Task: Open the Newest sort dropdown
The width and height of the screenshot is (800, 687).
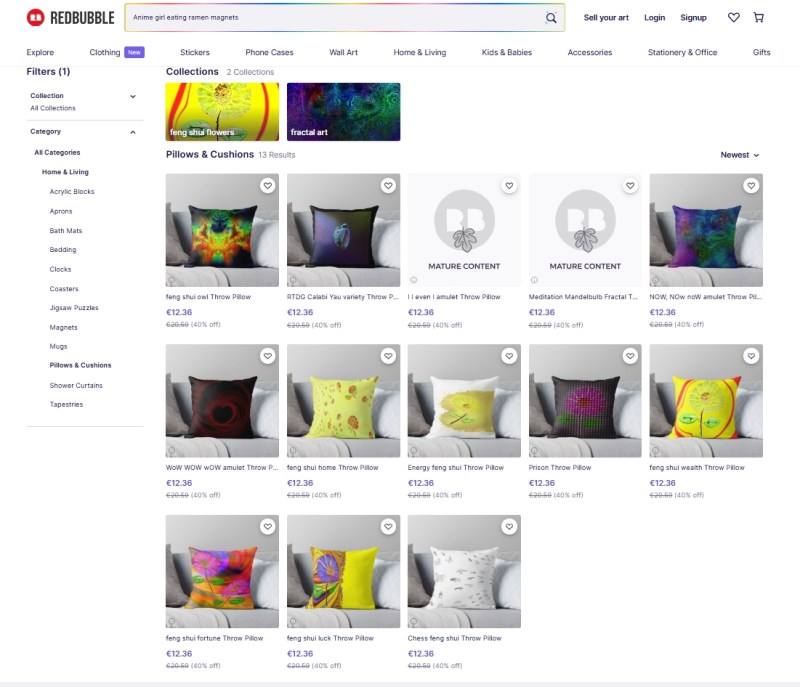Action: 740,155
